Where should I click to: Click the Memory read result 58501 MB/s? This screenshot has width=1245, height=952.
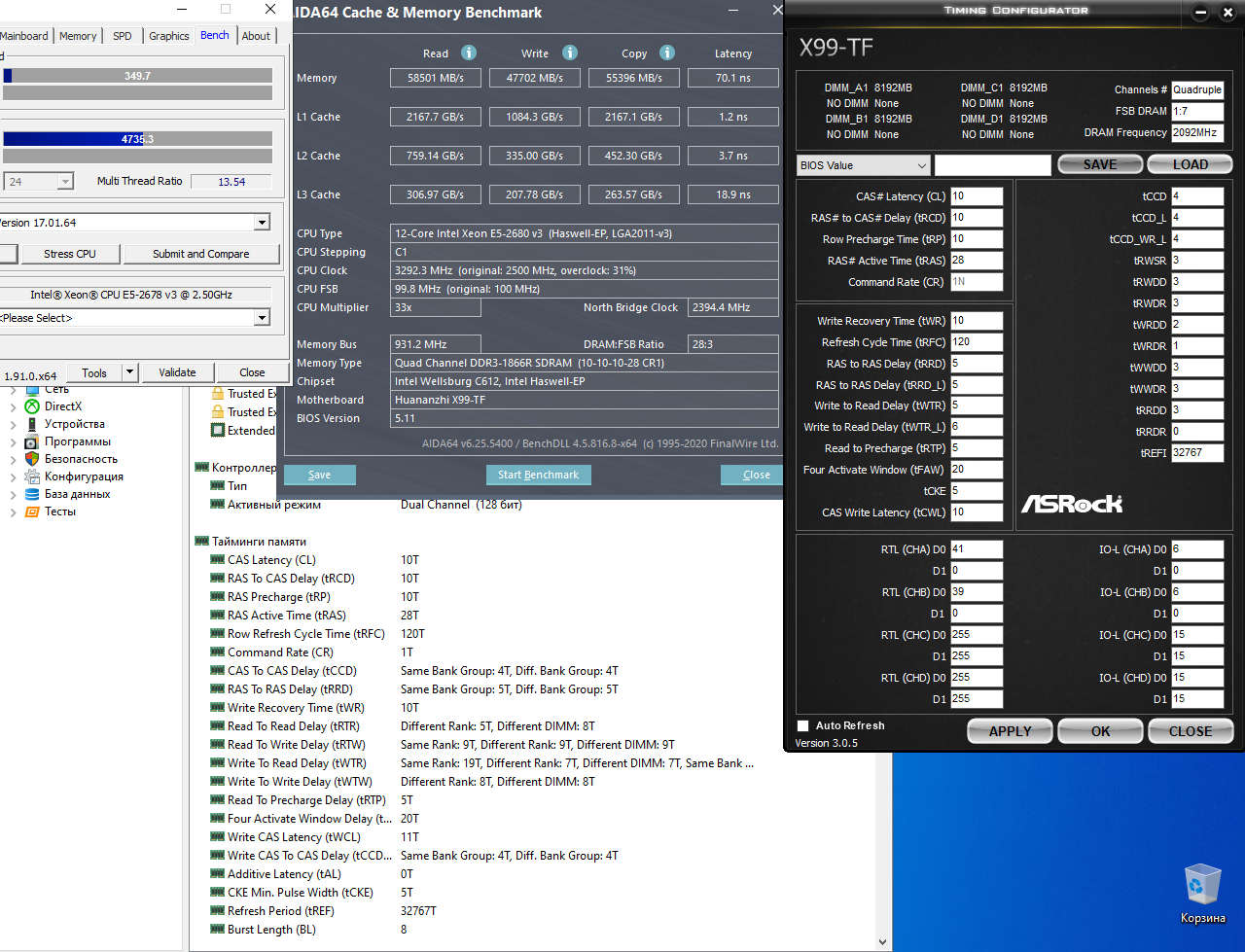tap(436, 78)
